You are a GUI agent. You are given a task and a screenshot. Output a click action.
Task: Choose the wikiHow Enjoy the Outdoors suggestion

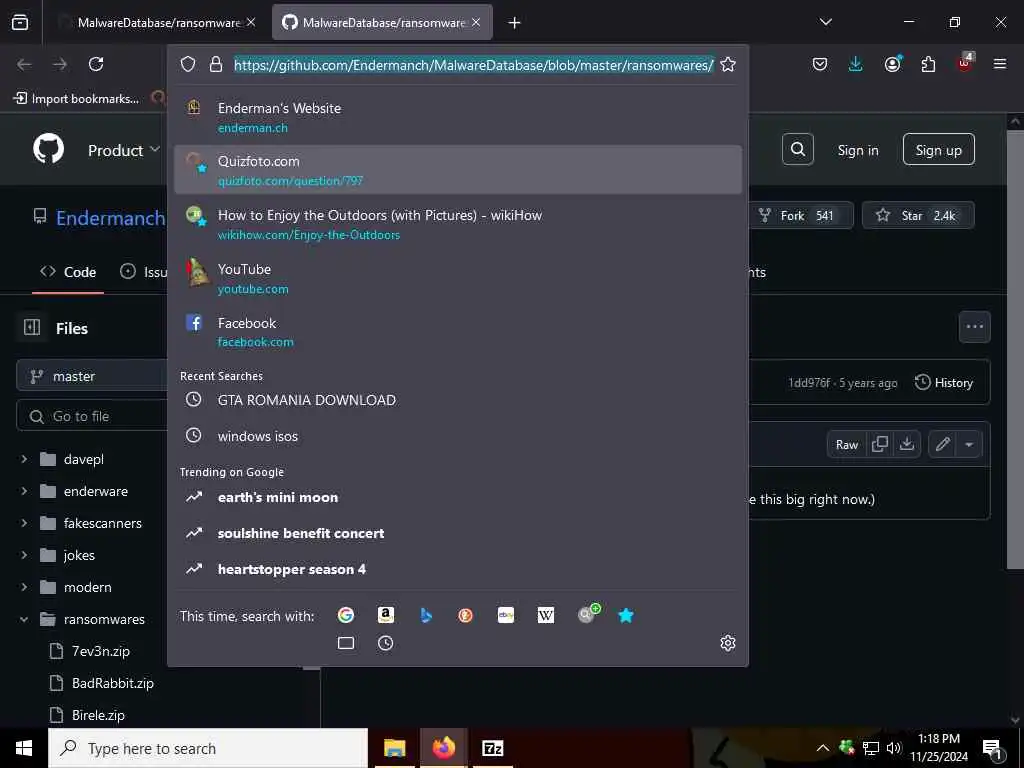click(458, 223)
